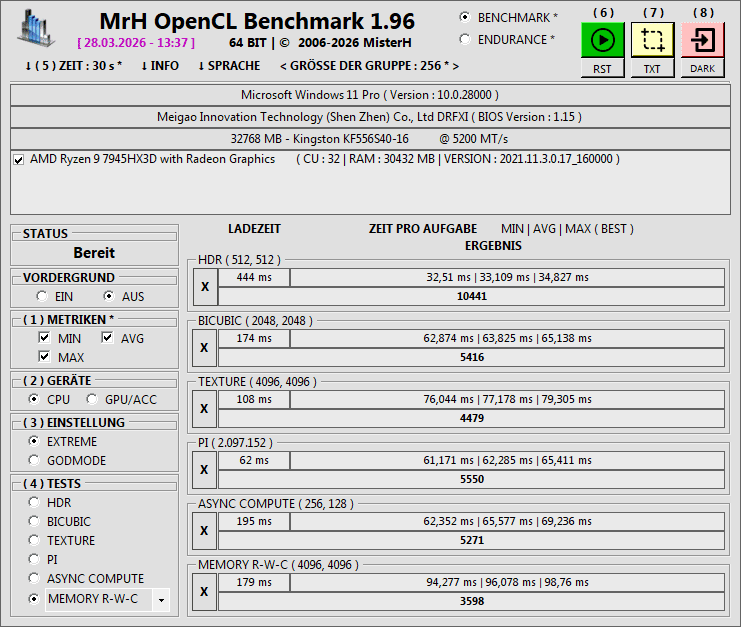Click TEXTURE timings starting 76,044 ms
741x627 pixels.
(507, 399)
